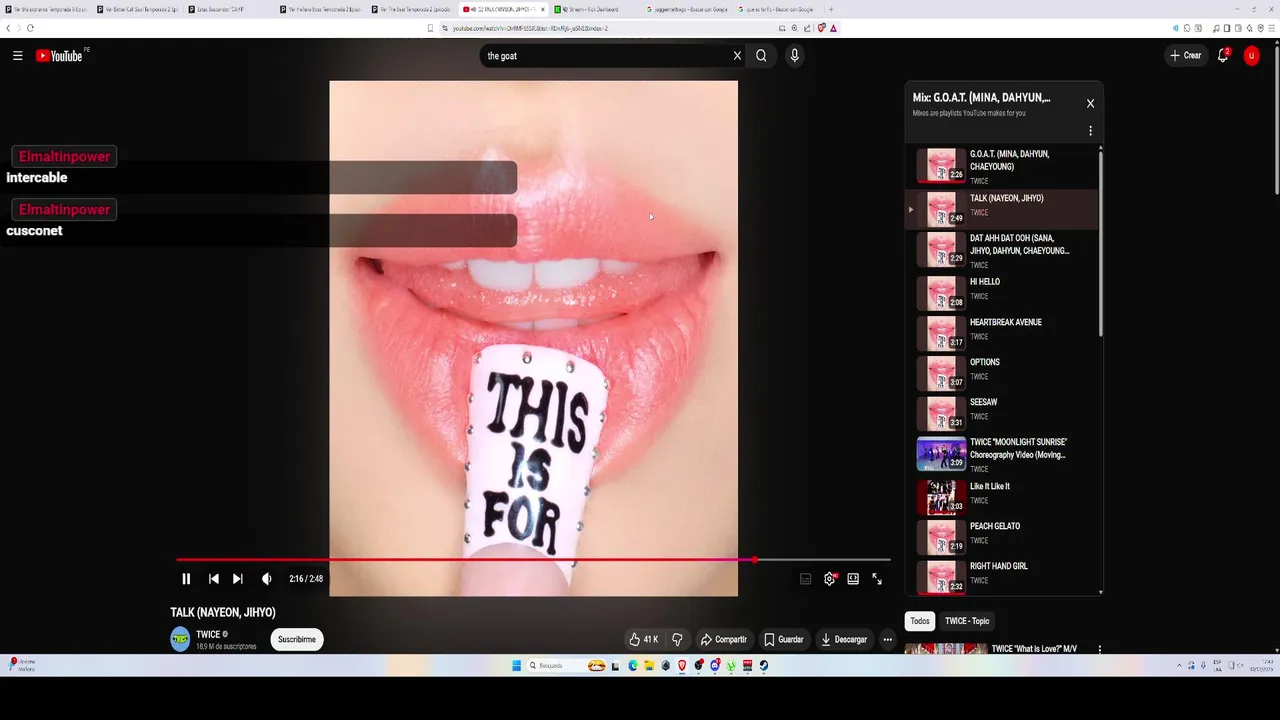Start voice search with microphone icon
Viewport: 1280px width, 720px height.
(x=794, y=56)
